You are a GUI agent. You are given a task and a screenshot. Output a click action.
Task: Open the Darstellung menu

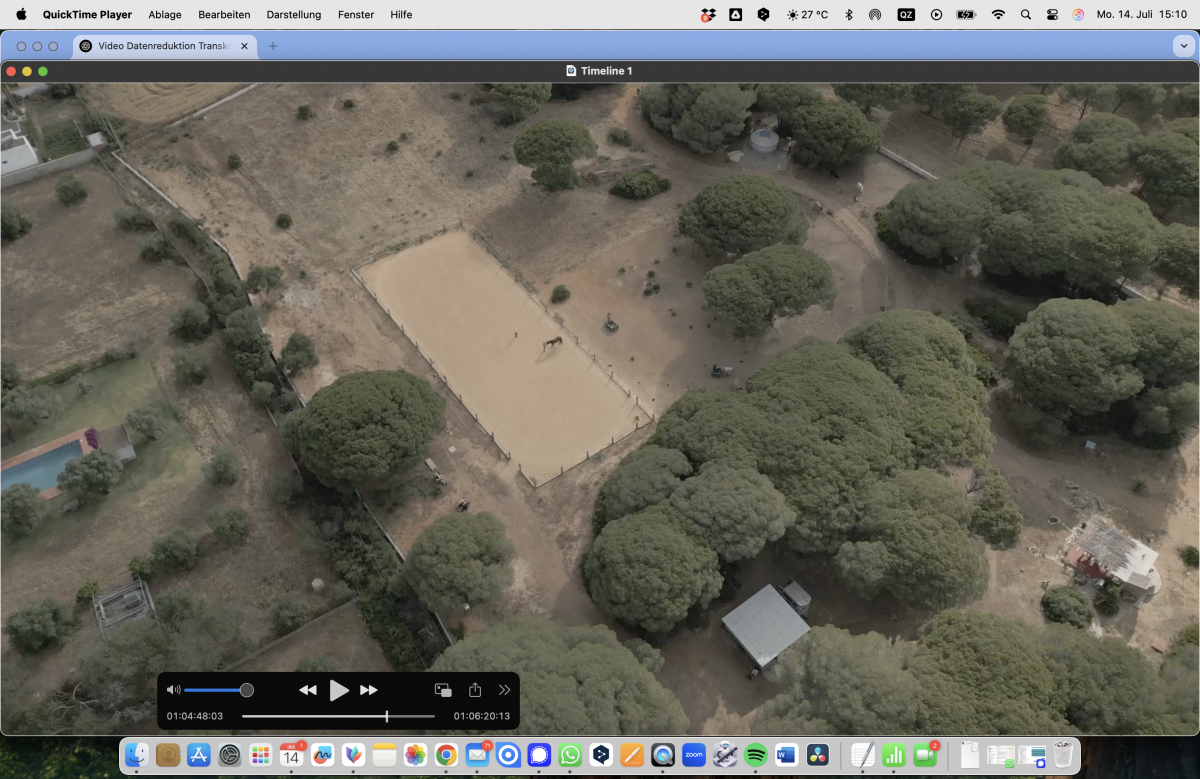click(x=294, y=15)
